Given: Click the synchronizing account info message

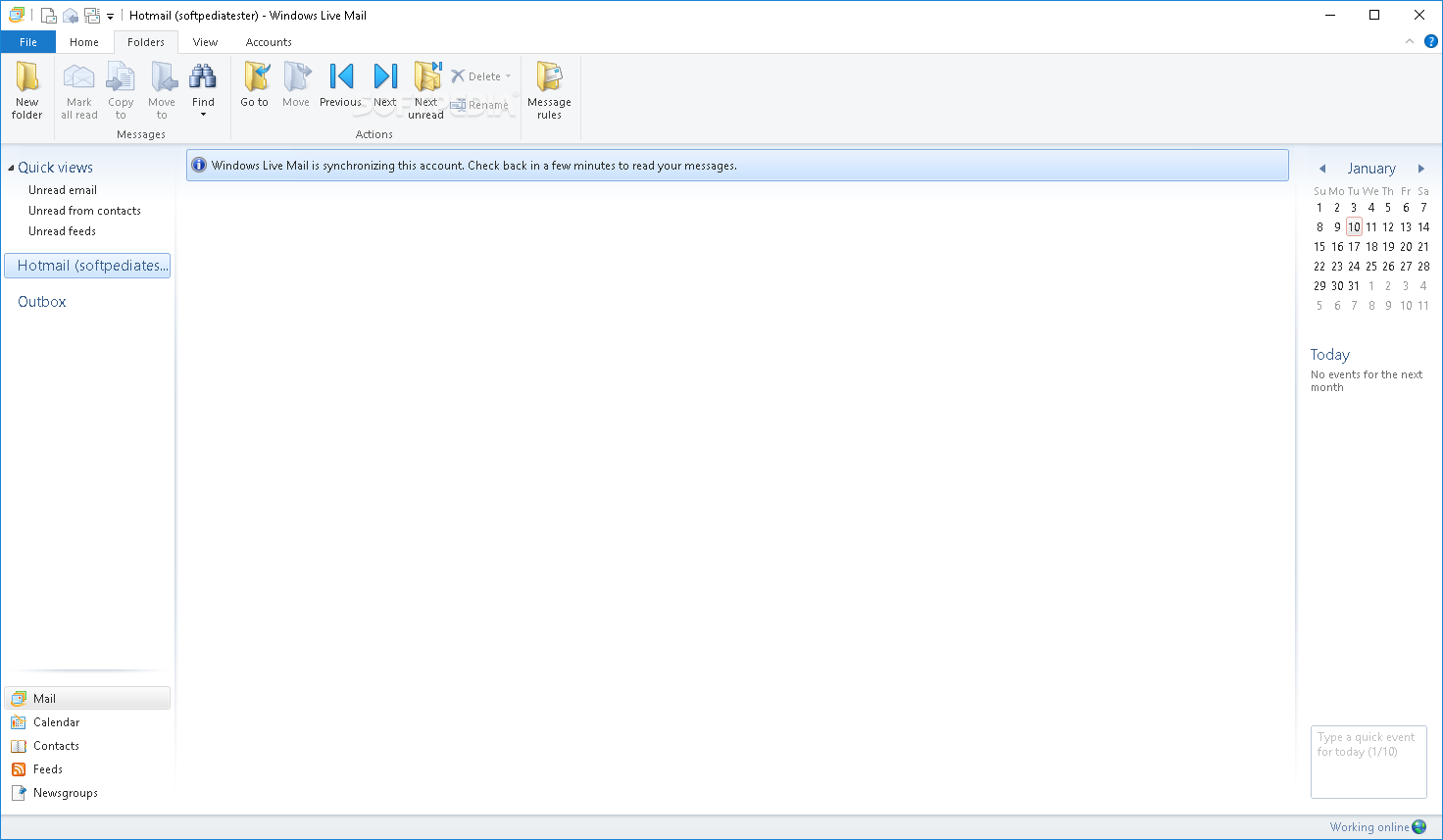Looking at the screenshot, I should point(474,166).
